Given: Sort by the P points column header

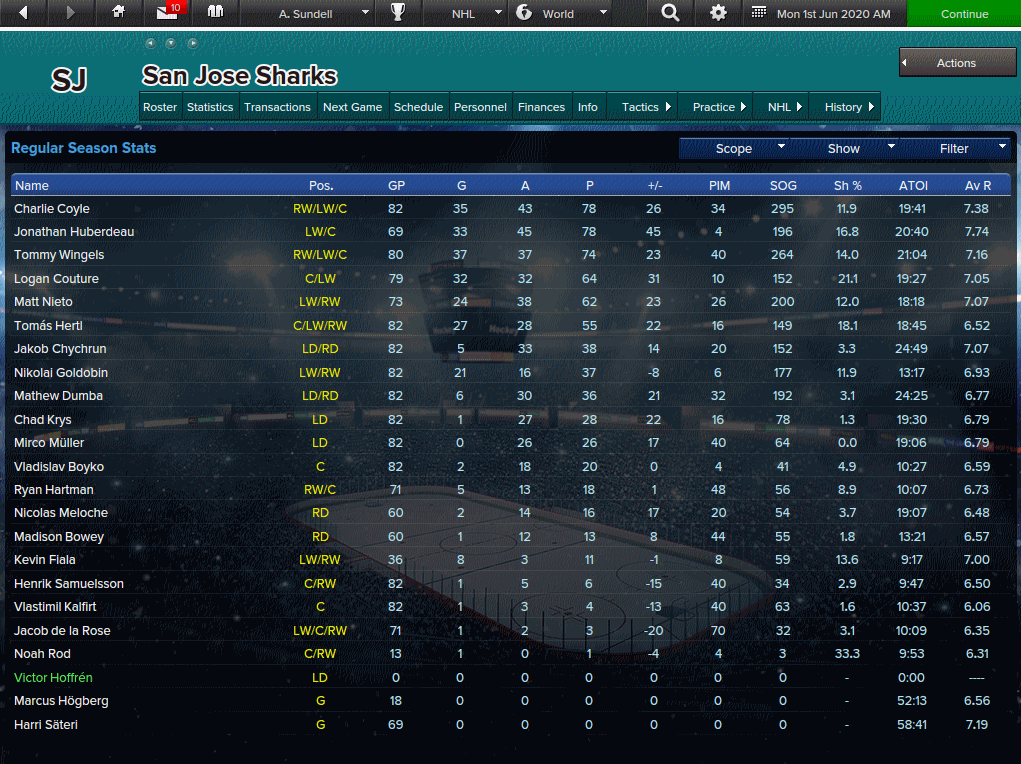Looking at the screenshot, I should click(589, 186).
